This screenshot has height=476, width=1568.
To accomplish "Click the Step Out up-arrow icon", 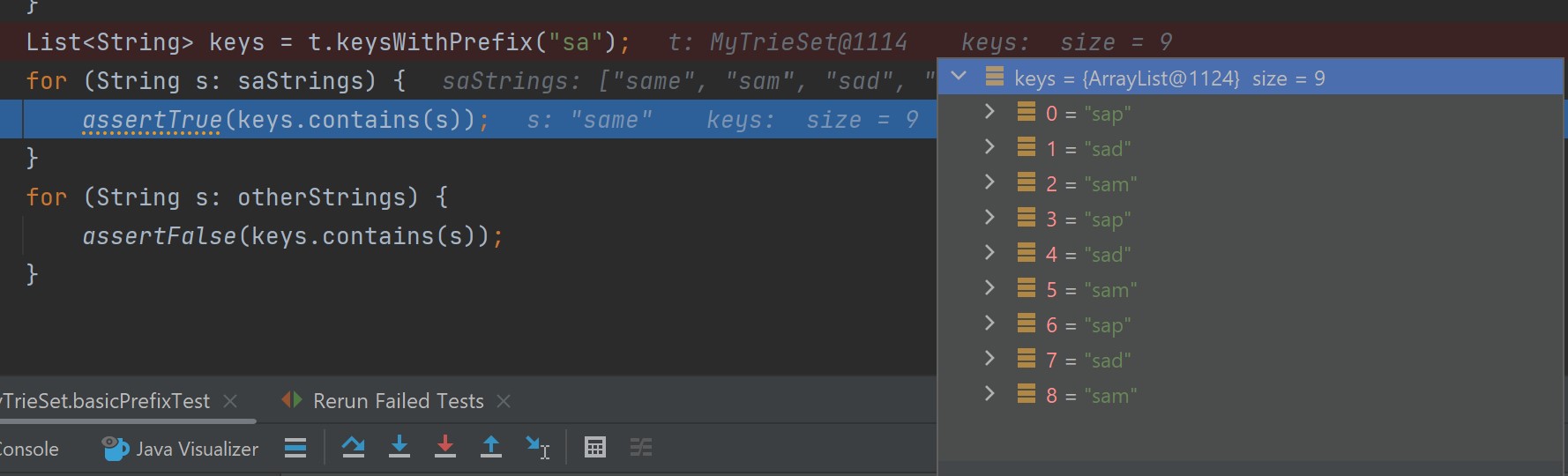I will 491,448.
